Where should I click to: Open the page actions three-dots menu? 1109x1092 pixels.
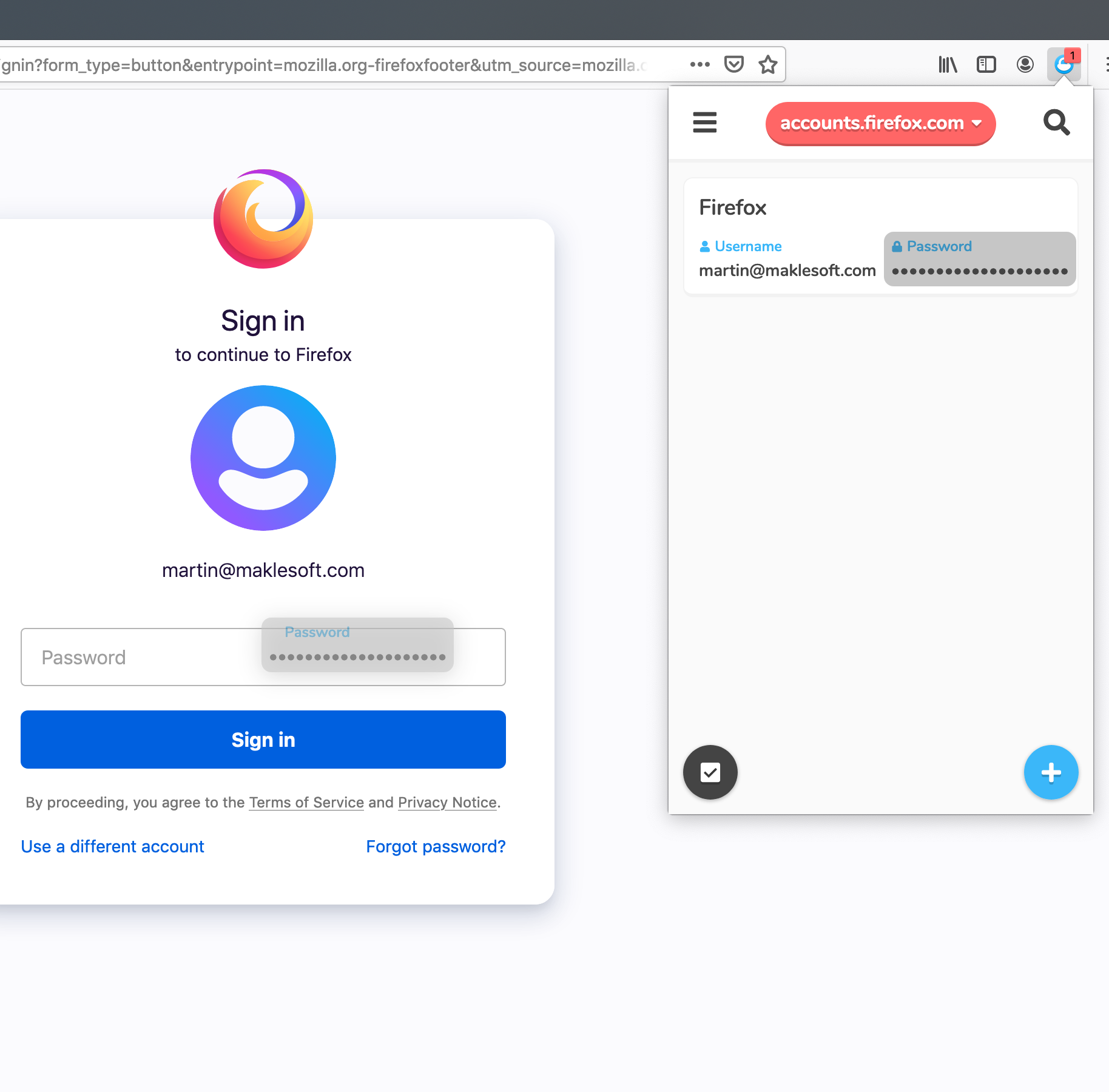point(699,64)
